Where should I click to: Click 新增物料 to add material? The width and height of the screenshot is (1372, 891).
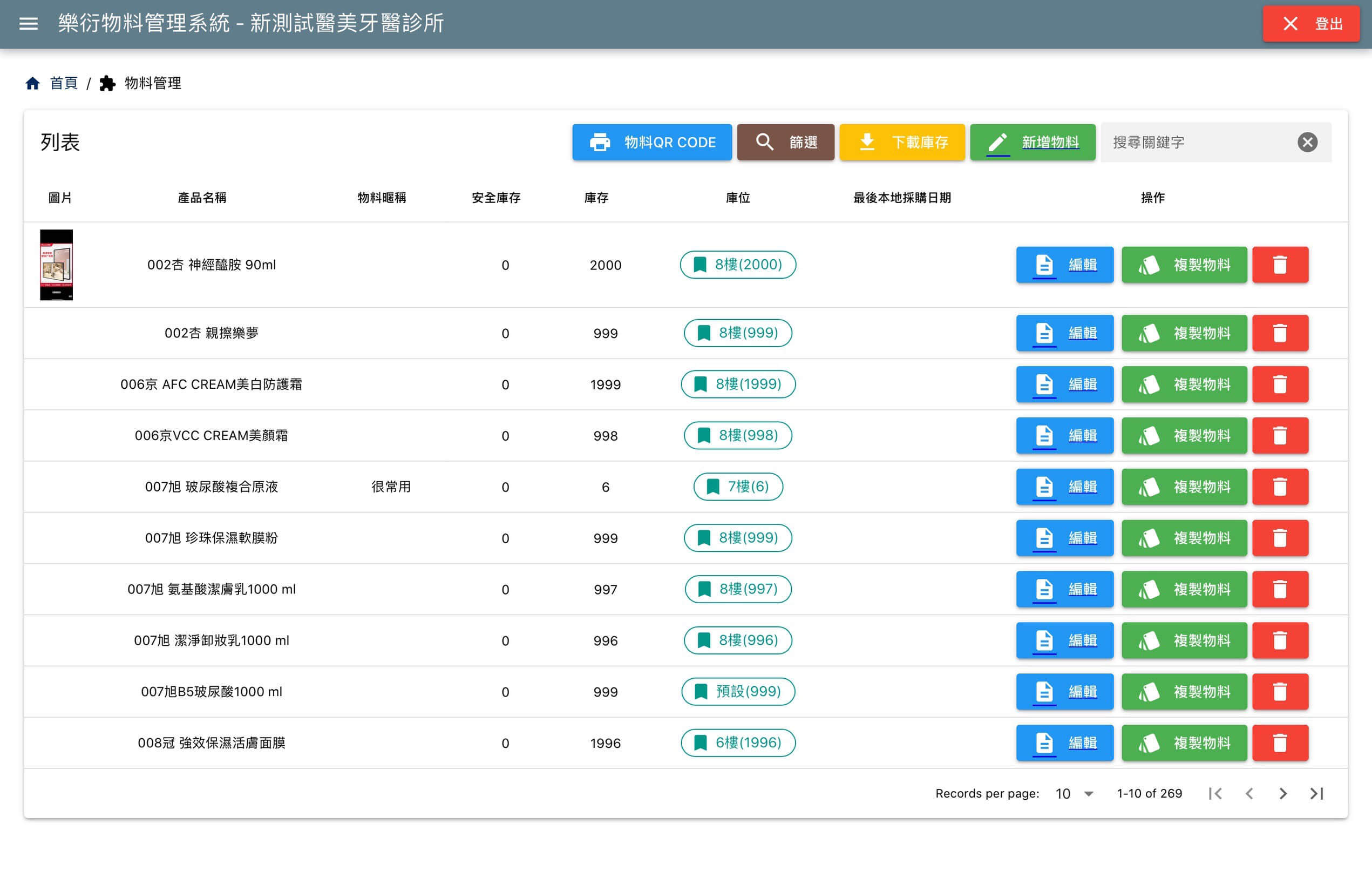[1033, 143]
